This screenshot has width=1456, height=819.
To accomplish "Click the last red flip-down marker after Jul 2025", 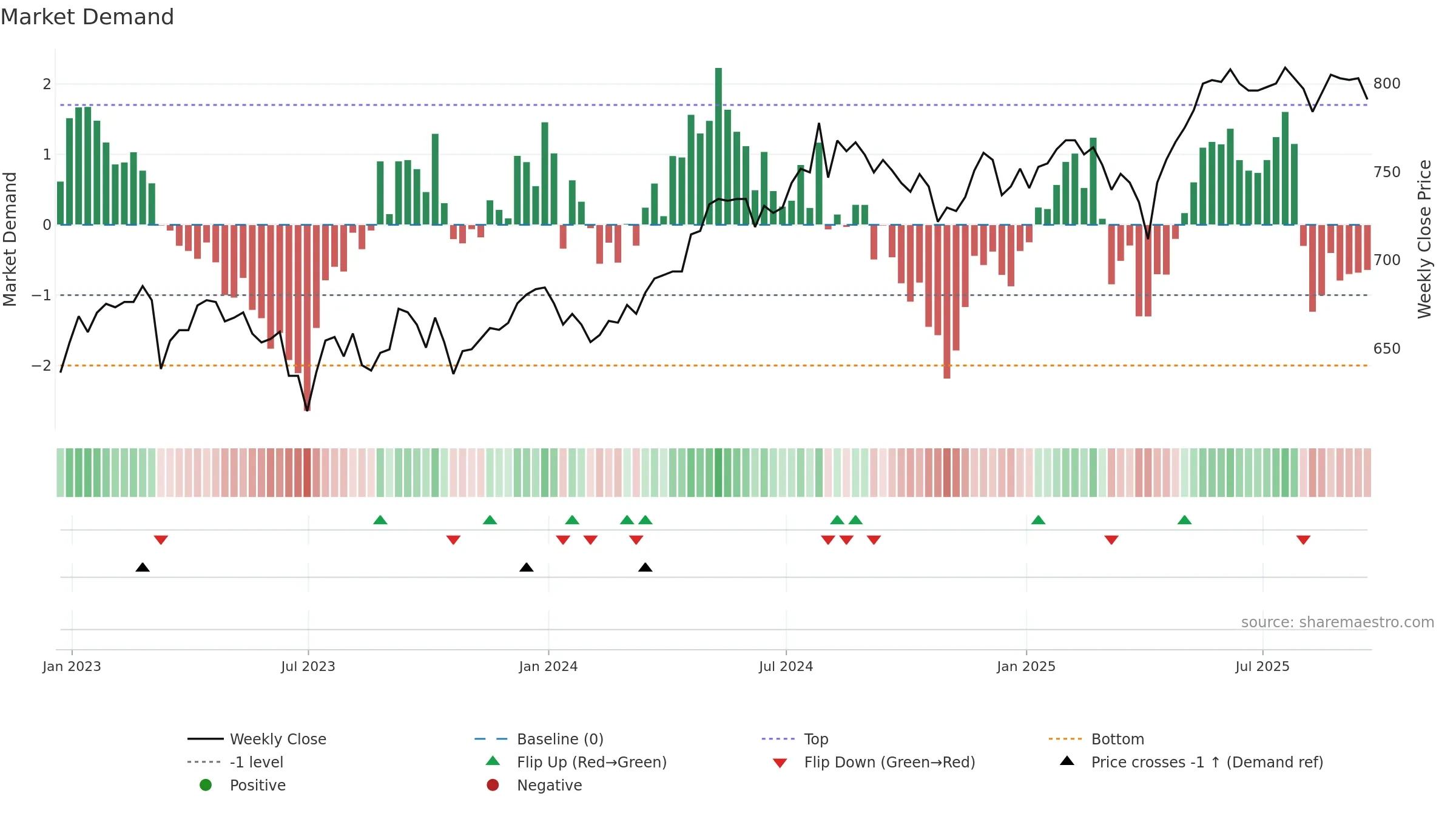I will click(x=1303, y=540).
